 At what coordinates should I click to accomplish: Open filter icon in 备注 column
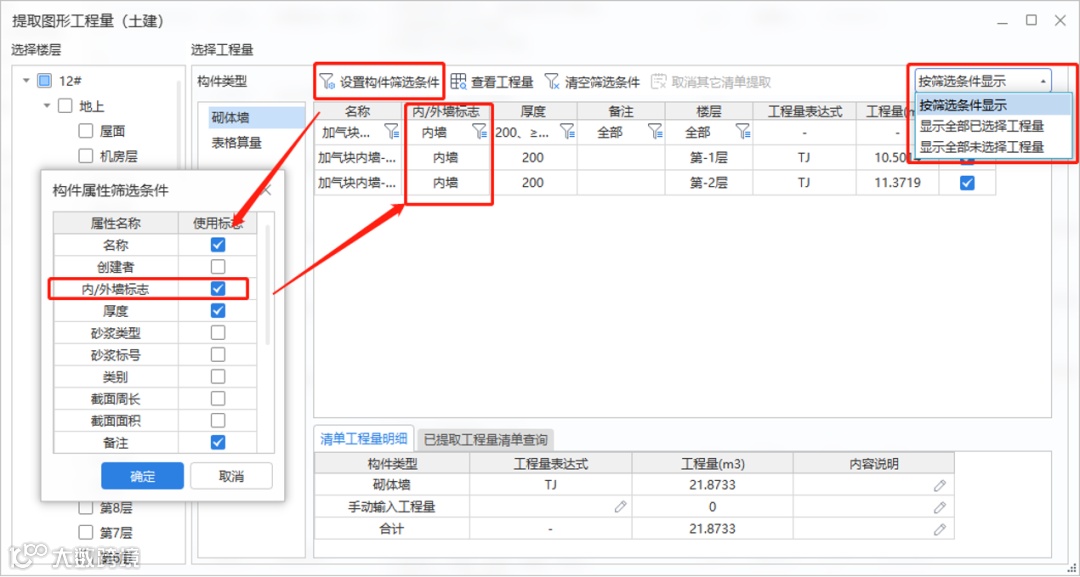pos(655,132)
